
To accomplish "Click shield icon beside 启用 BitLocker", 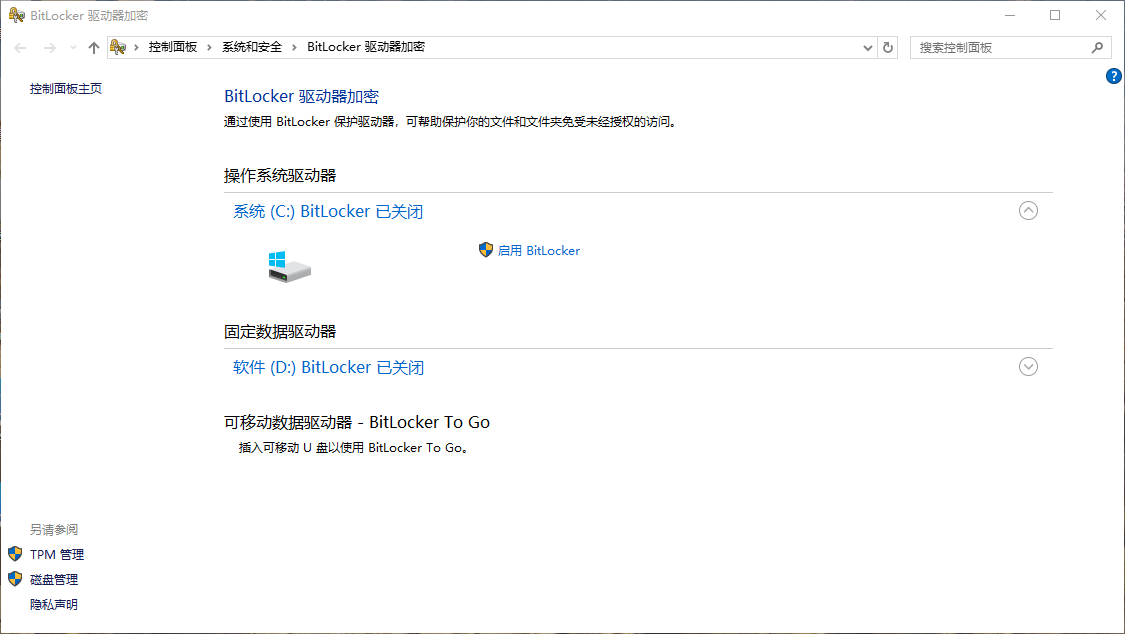I will 486,250.
